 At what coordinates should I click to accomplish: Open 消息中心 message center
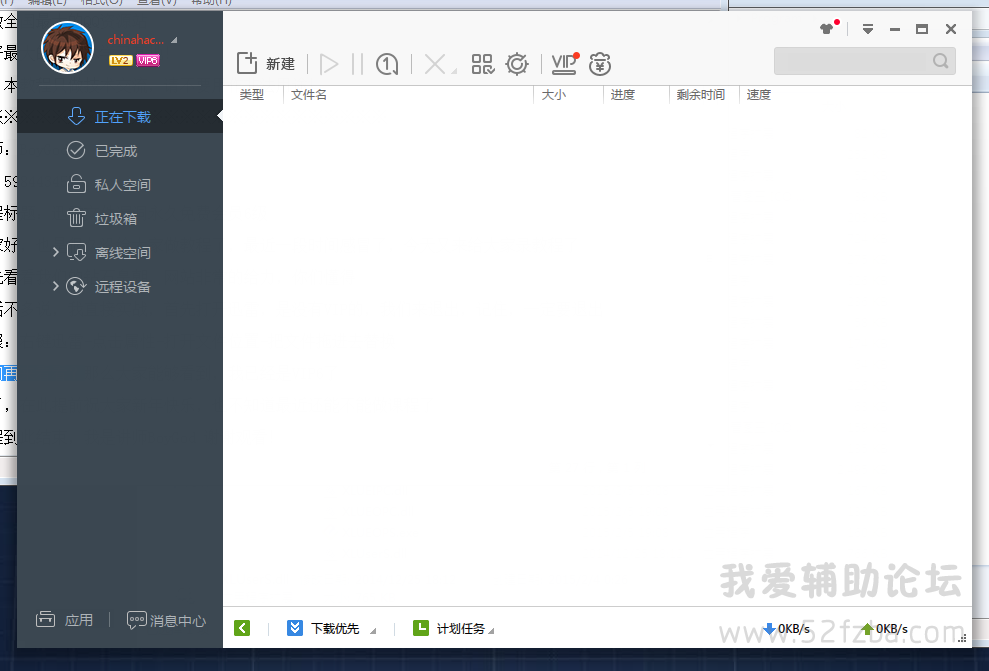166,621
